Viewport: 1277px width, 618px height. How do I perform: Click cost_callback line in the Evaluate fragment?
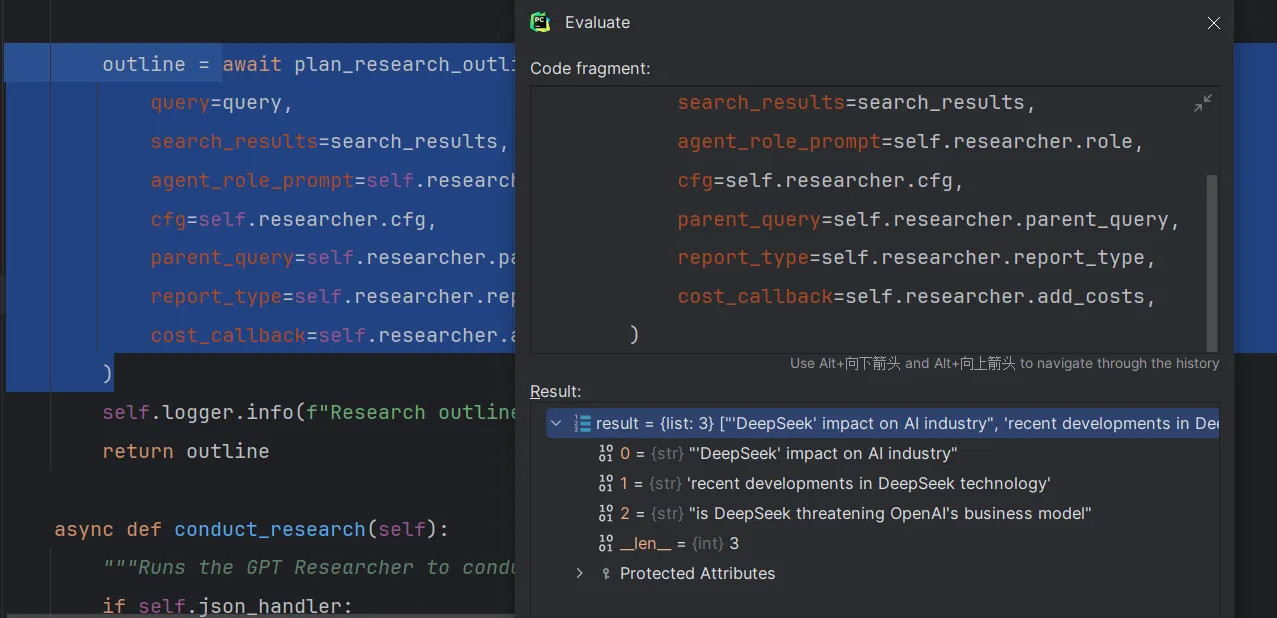point(917,298)
